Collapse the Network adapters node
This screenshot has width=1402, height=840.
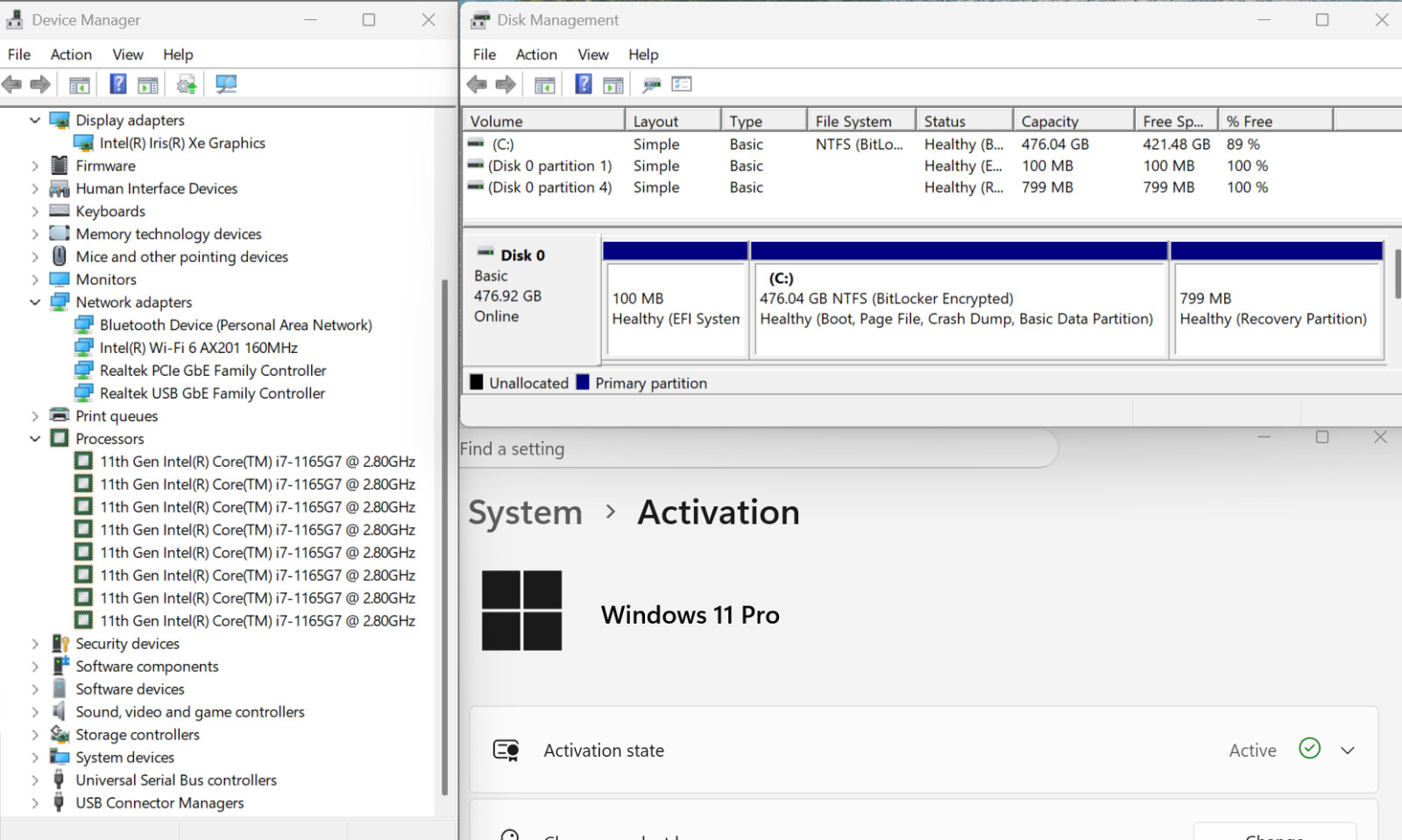pos(35,302)
